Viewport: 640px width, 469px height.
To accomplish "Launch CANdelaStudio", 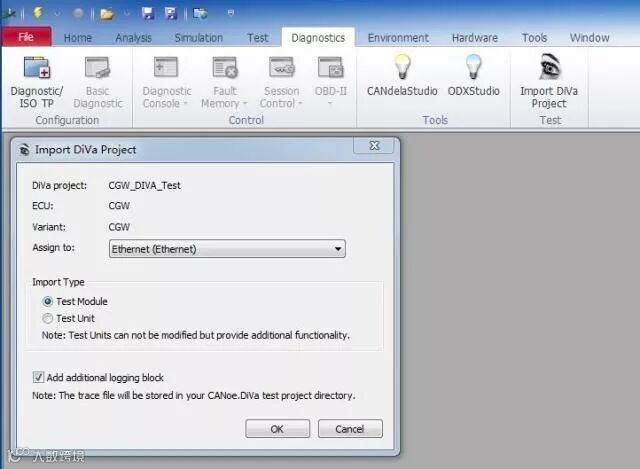I will (x=402, y=76).
